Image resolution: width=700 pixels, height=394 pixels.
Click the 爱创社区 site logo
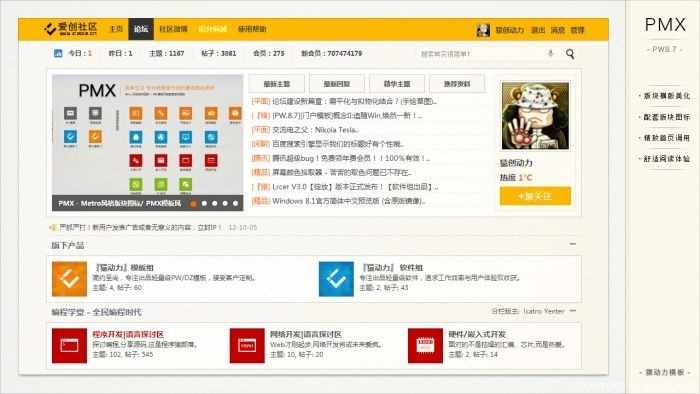[x=71, y=29]
